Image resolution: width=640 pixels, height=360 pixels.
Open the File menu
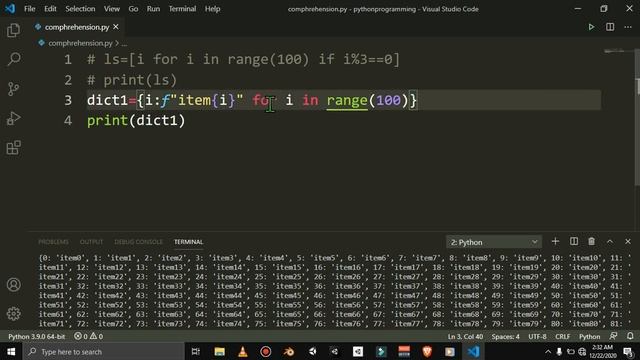29,9
